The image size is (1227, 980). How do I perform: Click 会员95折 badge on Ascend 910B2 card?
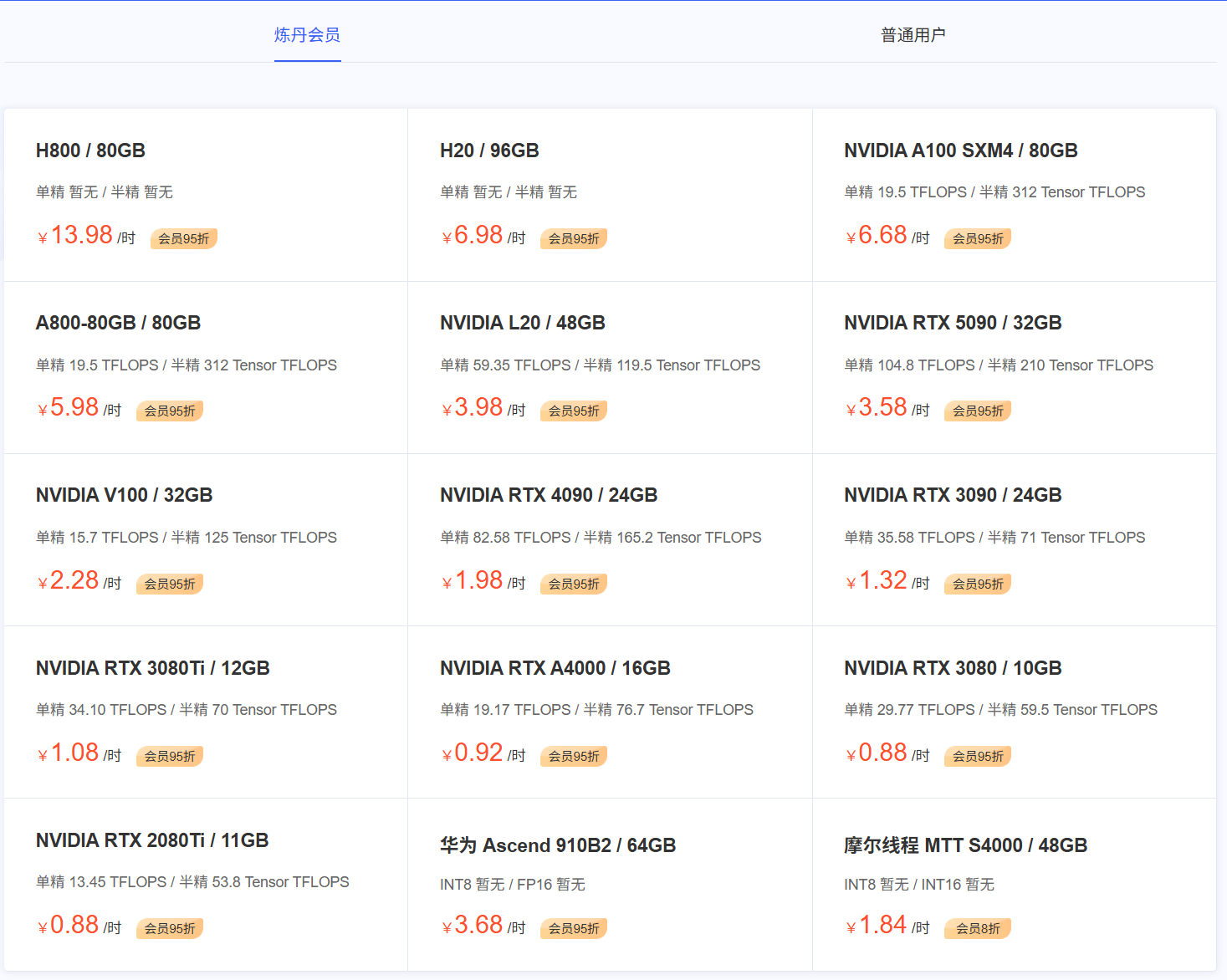574,928
